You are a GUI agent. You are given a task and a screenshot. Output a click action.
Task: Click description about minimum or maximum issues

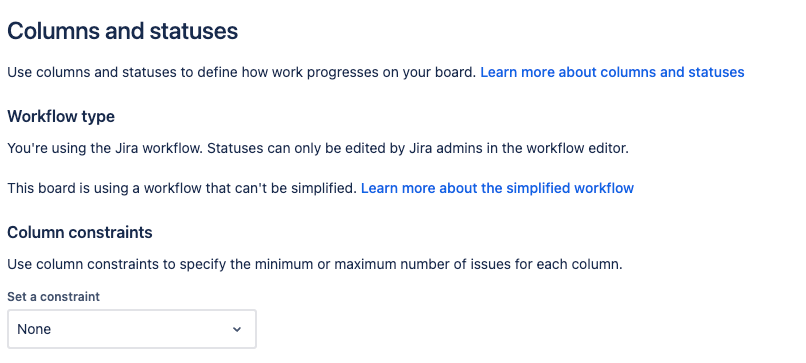tap(315, 265)
